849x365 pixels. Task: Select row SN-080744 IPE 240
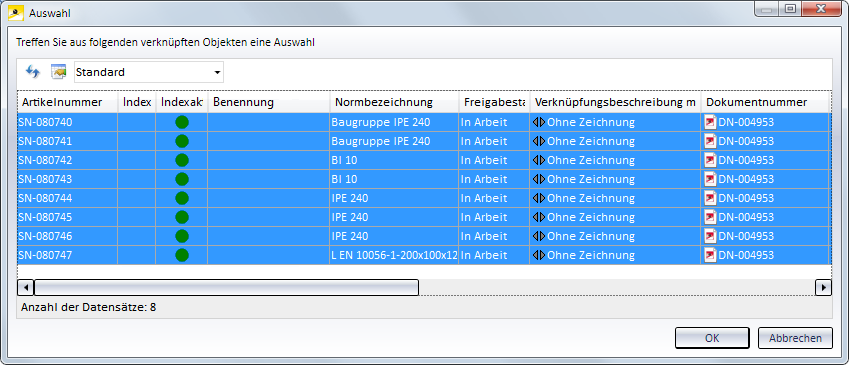(424, 198)
